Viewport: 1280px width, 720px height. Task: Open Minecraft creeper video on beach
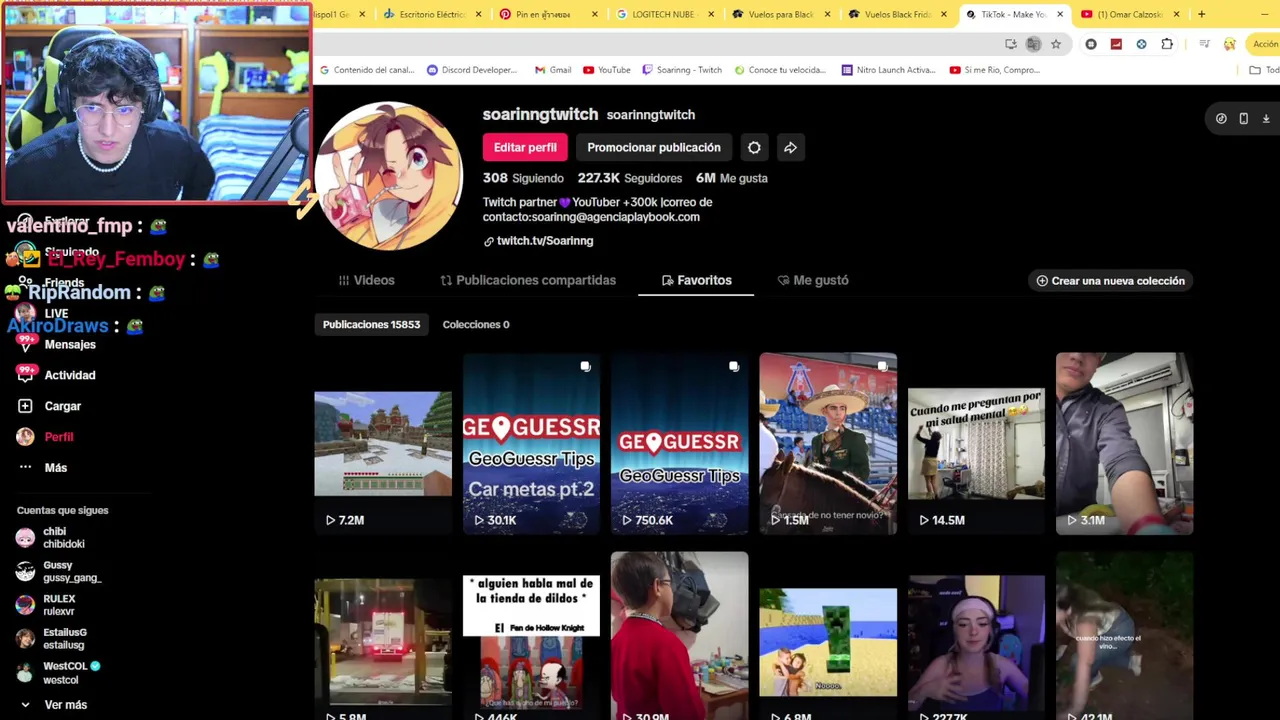coord(828,635)
